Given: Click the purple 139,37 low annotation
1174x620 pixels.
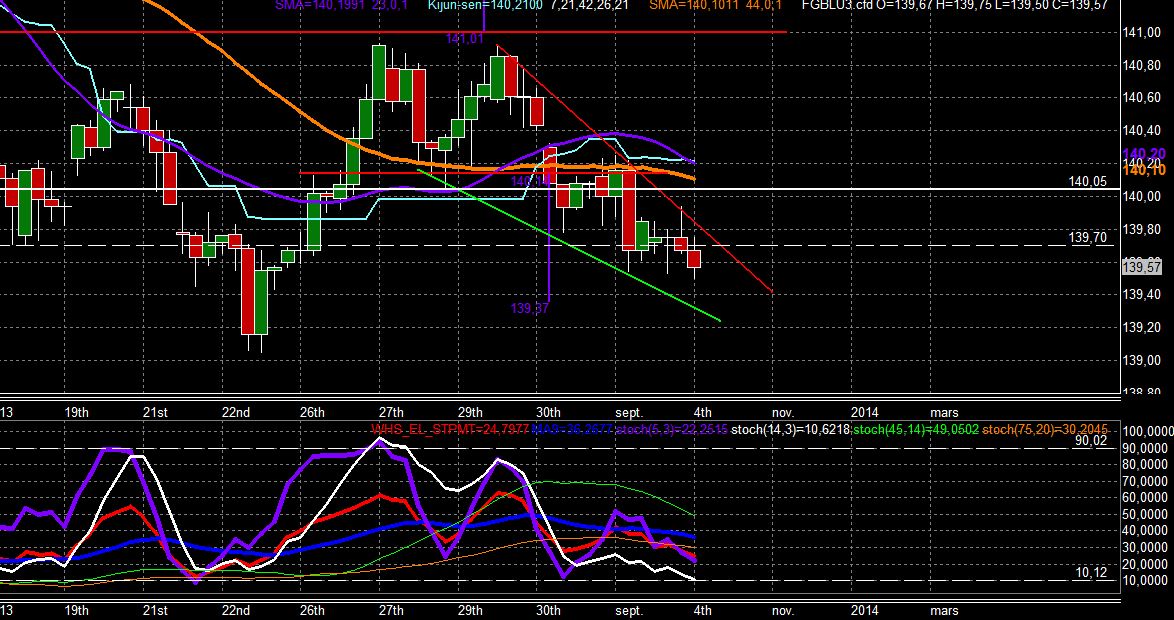Looking at the screenshot, I should click(530, 308).
